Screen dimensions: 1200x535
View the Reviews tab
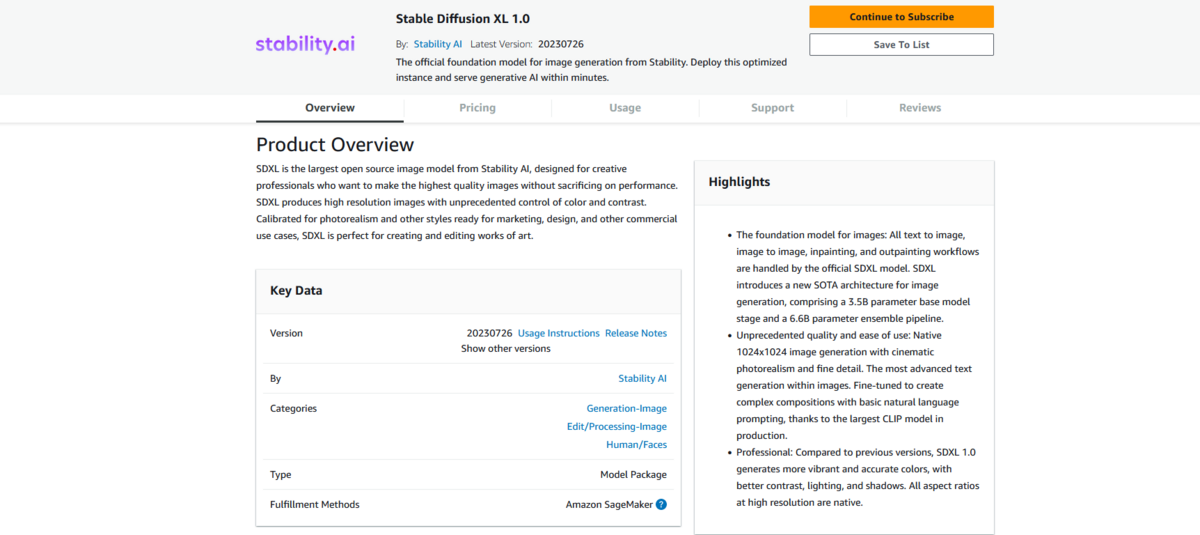point(920,108)
